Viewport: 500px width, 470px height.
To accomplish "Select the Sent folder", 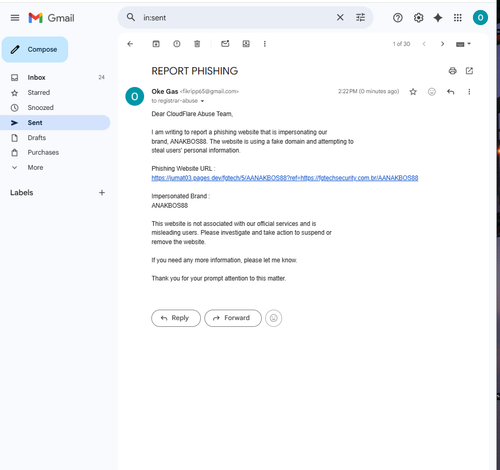I will click(x=55, y=123).
